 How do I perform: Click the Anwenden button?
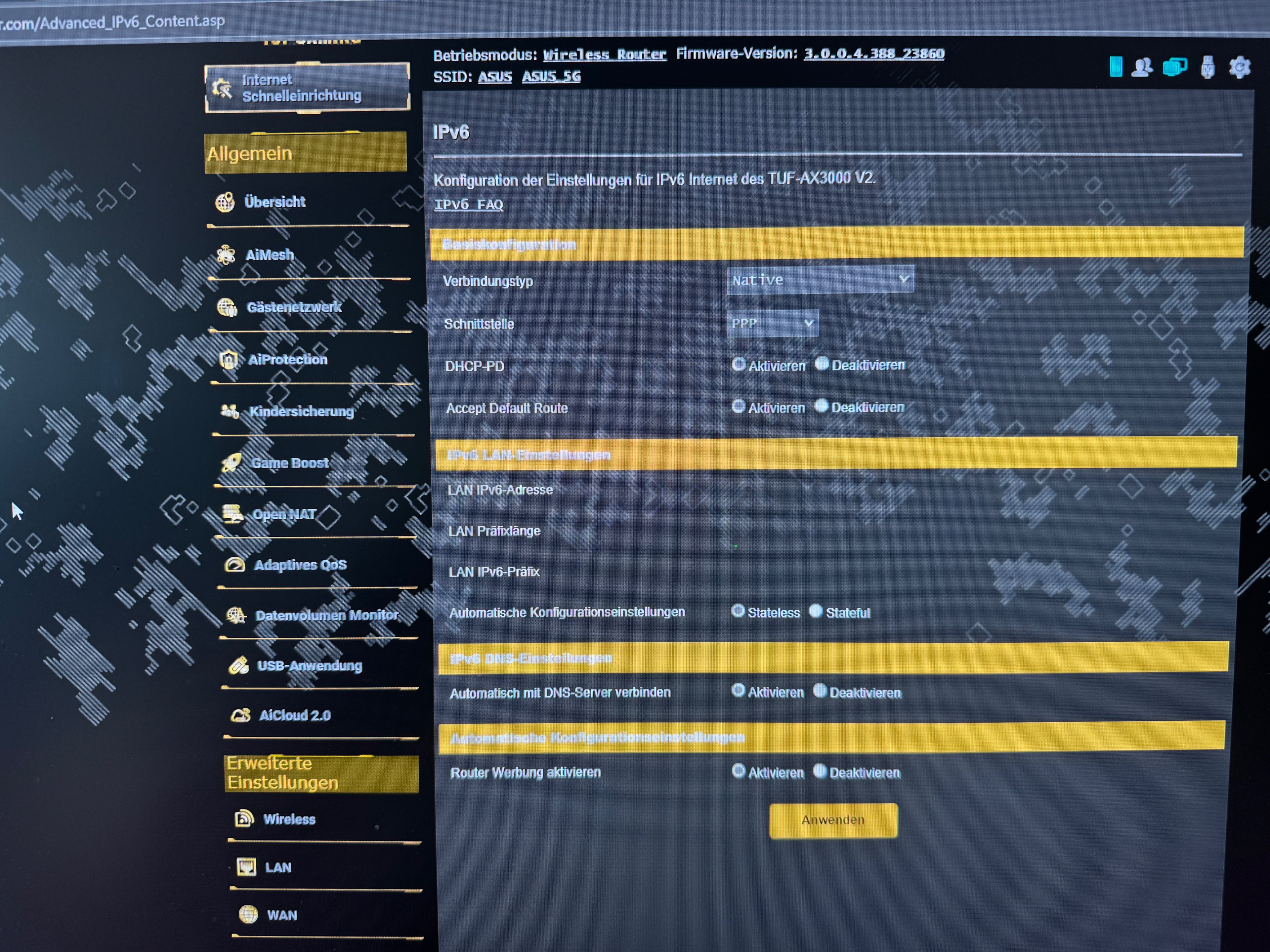(833, 820)
